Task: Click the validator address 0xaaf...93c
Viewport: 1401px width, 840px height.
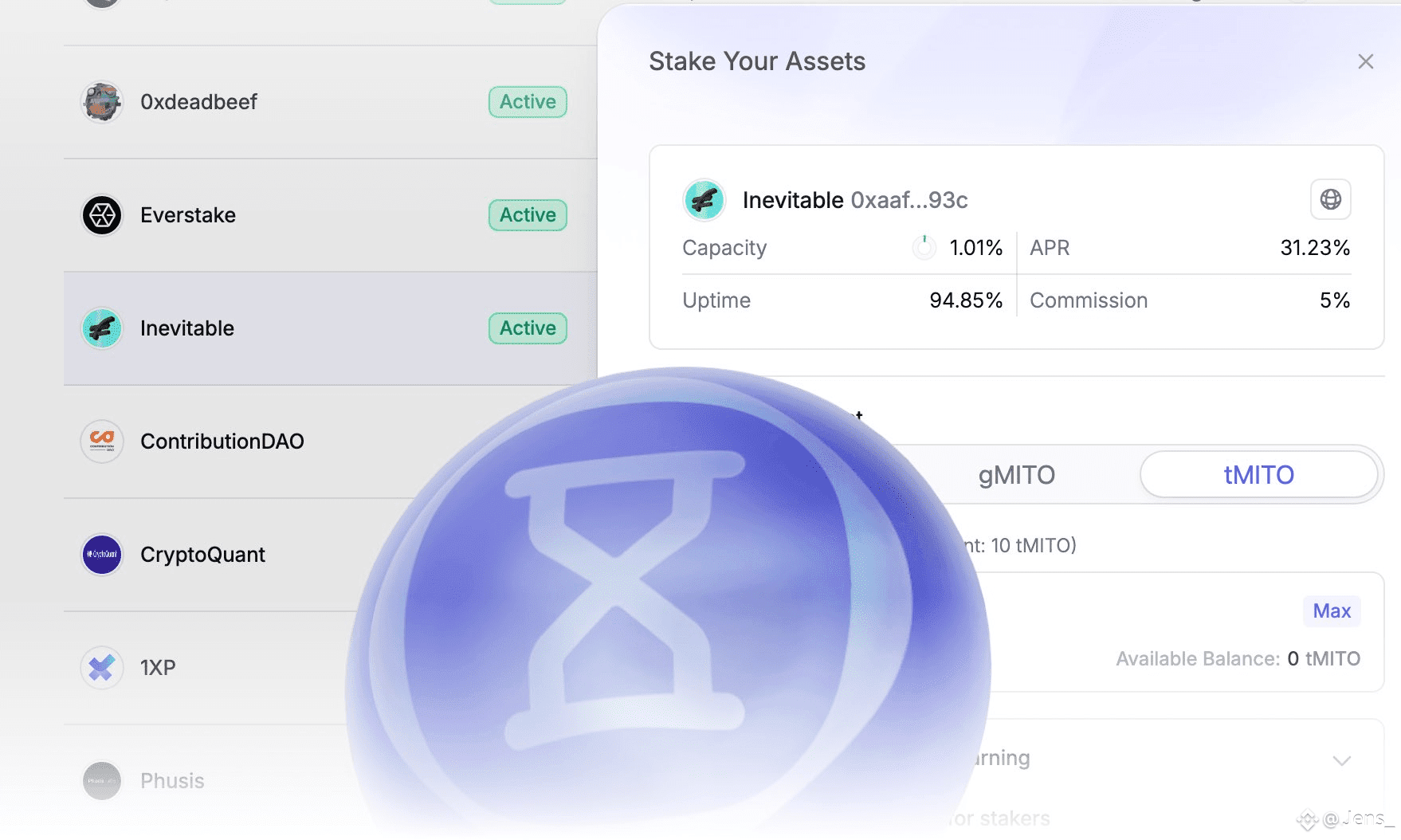Action: click(x=909, y=200)
